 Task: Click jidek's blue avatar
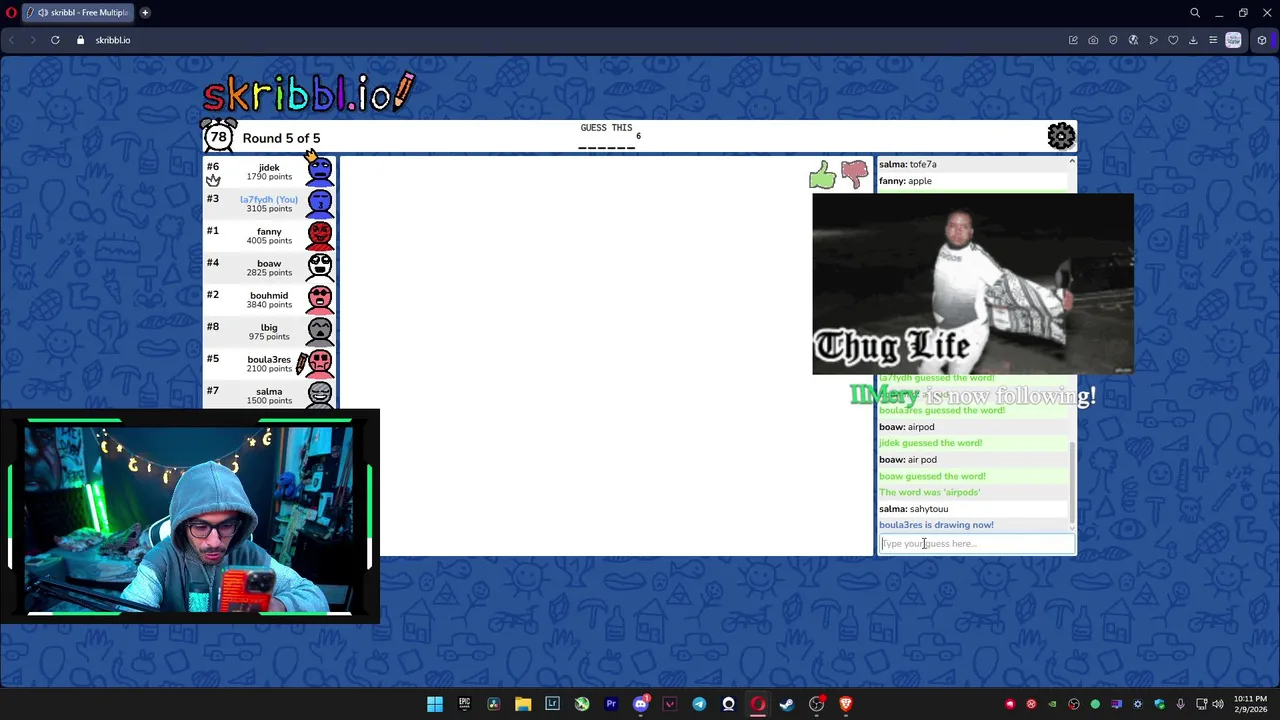click(320, 171)
